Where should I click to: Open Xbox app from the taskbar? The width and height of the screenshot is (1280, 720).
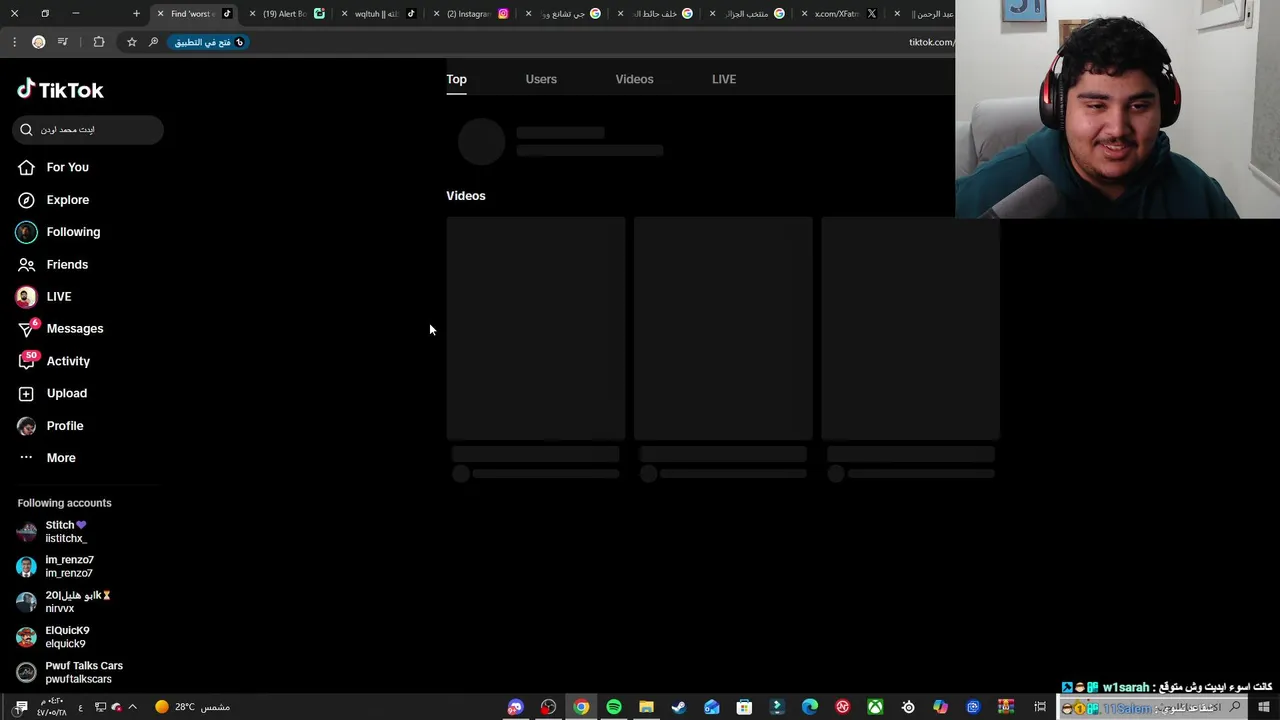click(875, 707)
